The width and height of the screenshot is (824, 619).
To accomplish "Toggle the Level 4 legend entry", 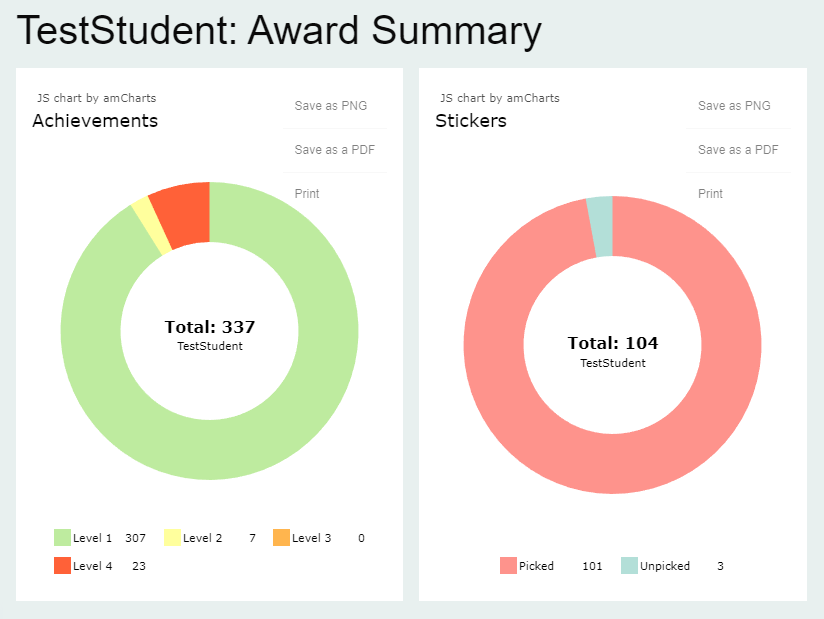I will (95, 566).
